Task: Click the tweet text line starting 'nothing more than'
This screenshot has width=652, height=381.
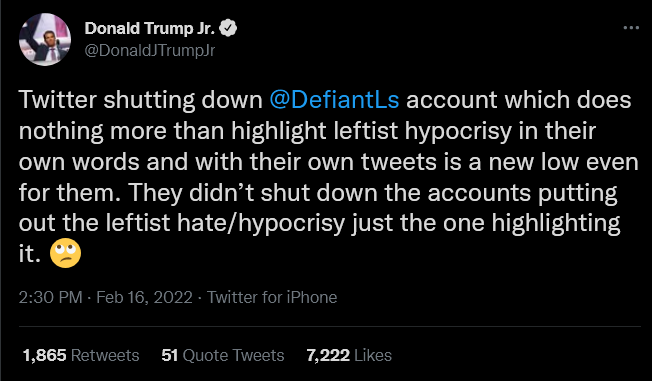Action: tap(308, 131)
